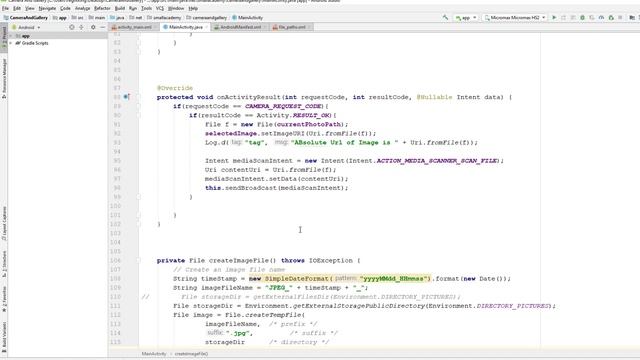Screen dimensions: 640x360
Task: Open the File menu
Action: point(5,8)
